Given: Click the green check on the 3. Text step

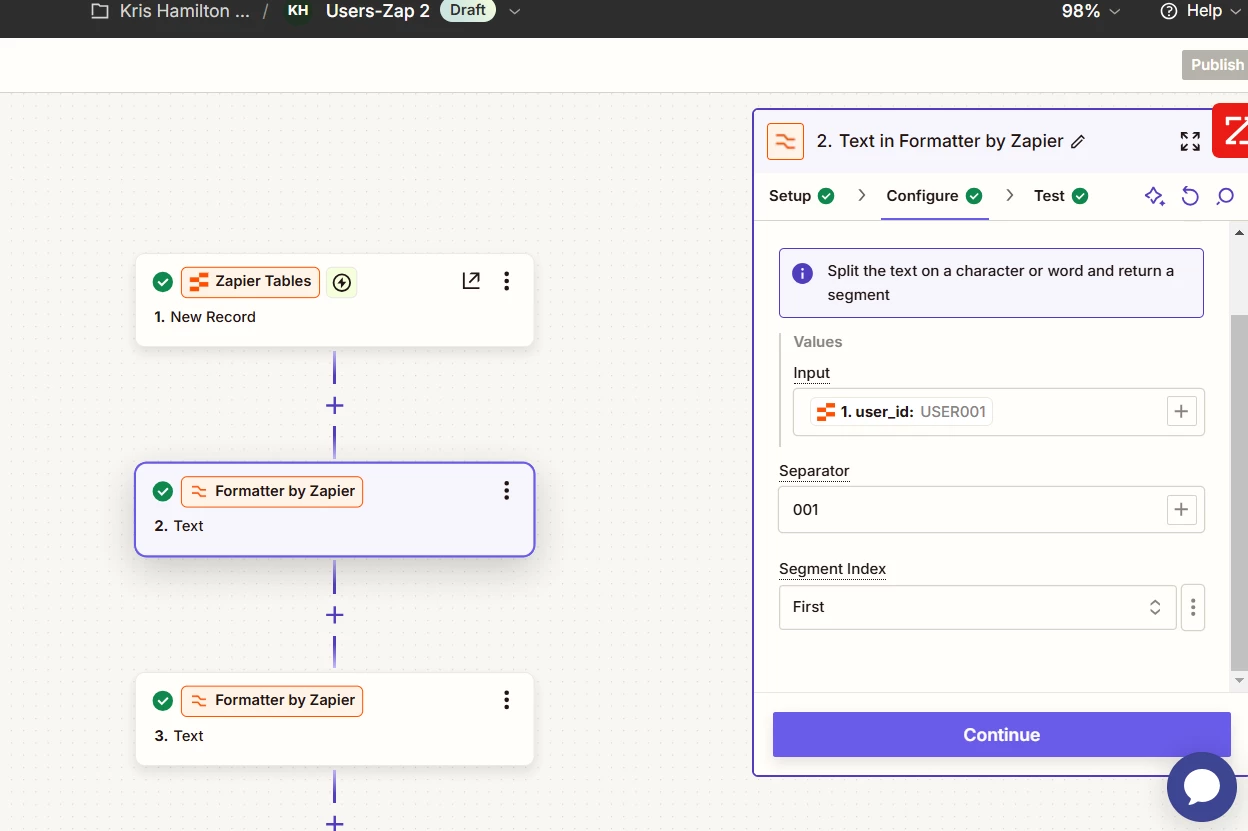Looking at the screenshot, I should (x=163, y=701).
